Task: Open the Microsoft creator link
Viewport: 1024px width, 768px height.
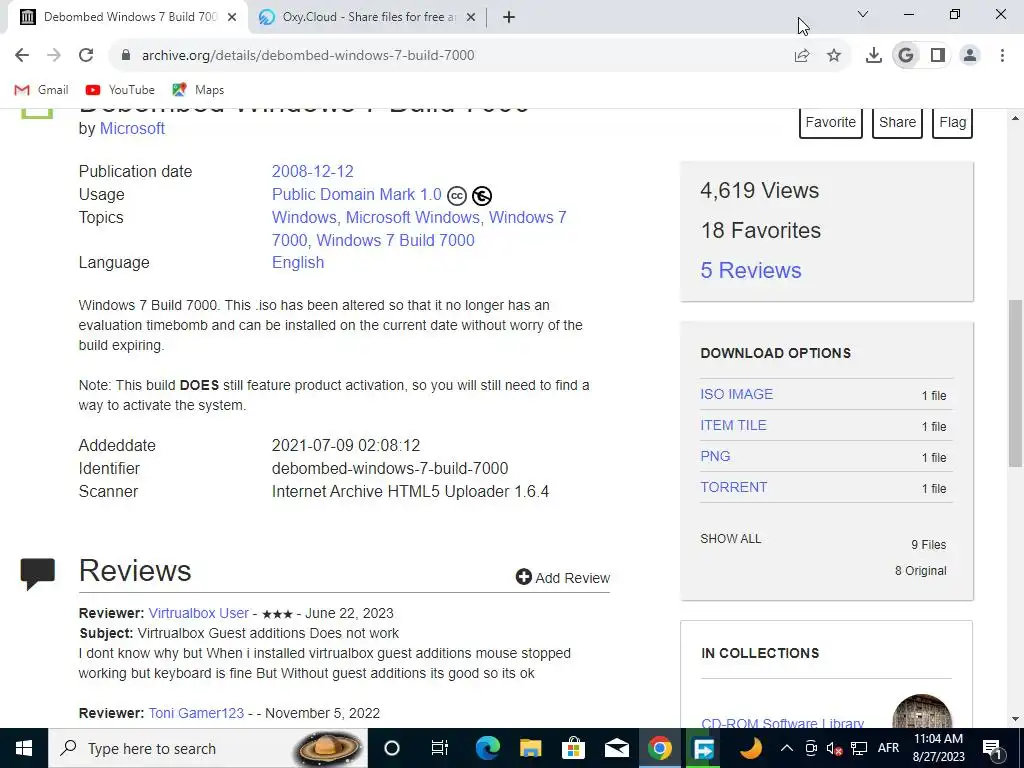Action: pyautogui.click(x=132, y=129)
